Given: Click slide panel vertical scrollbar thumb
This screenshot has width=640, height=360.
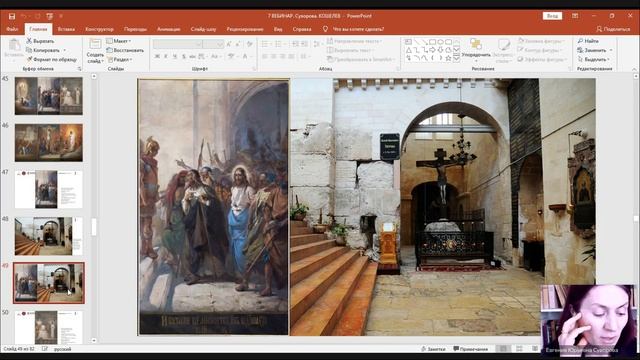Looking at the screenshot, I should (x=94, y=227).
